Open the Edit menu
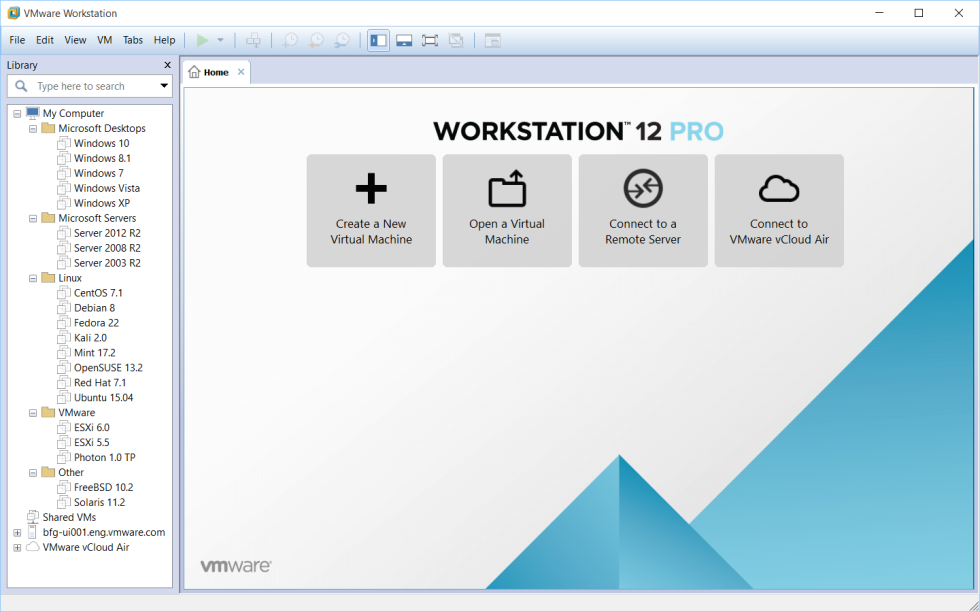Image resolution: width=980 pixels, height=612 pixels. click(x=44, y=40)
